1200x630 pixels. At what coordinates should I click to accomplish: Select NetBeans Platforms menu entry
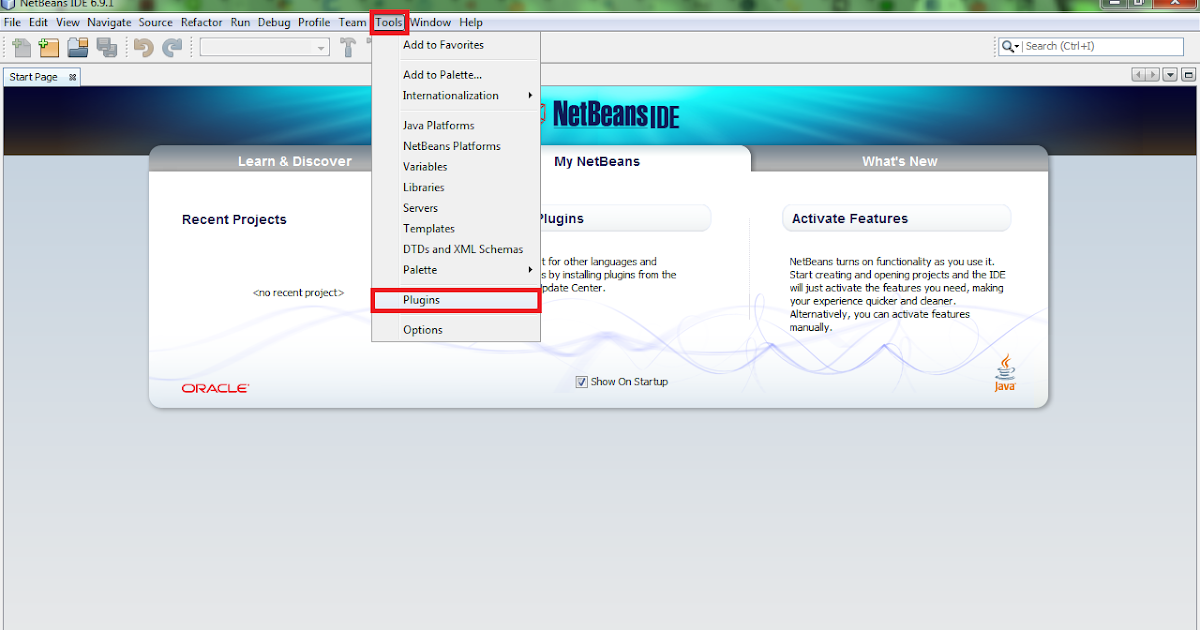(456, 146)
